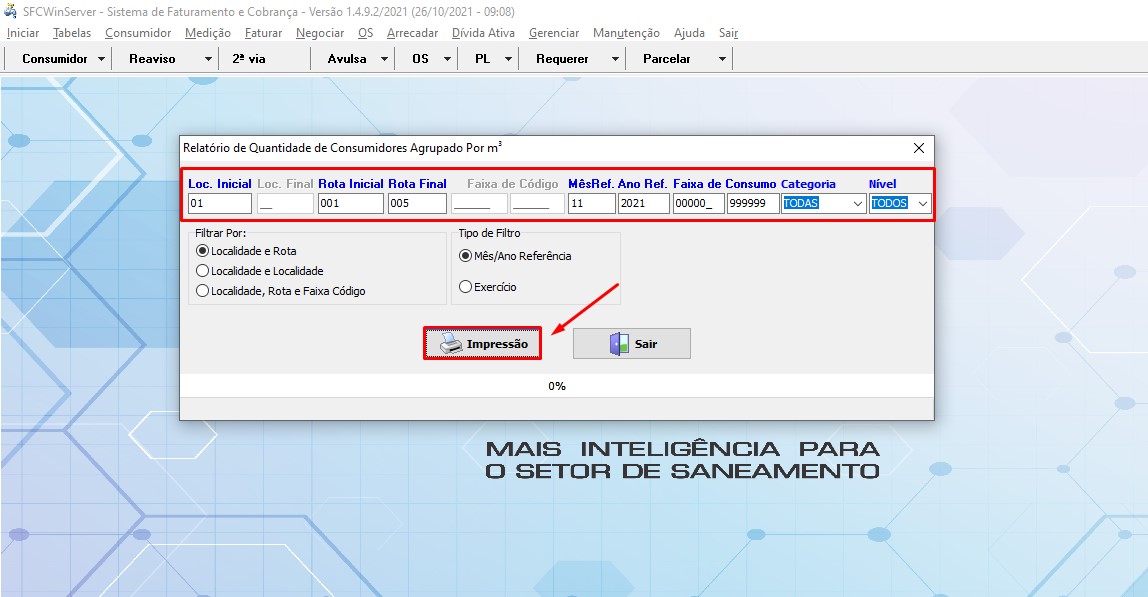Screen dimensions: 1148x597
Task: Choose Localidade, Rota e Faixa Código option
Action: pyautogui.click(x=203, y=291)
